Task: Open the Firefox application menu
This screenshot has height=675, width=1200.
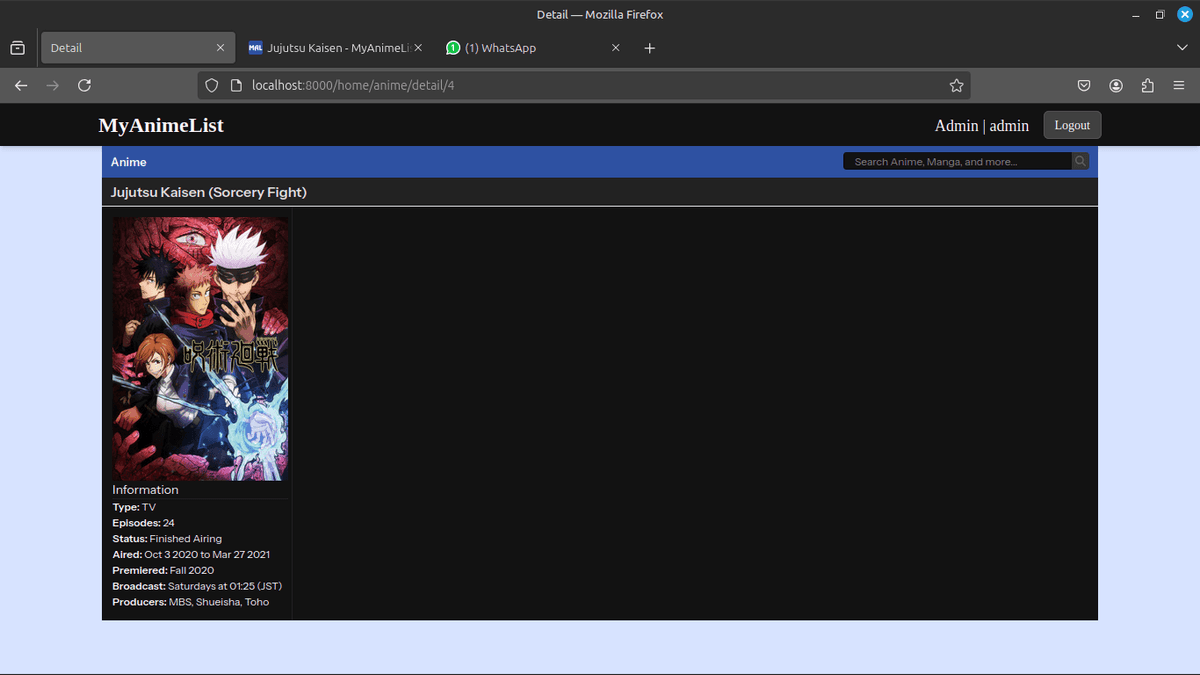Action: click(1179, 85)
